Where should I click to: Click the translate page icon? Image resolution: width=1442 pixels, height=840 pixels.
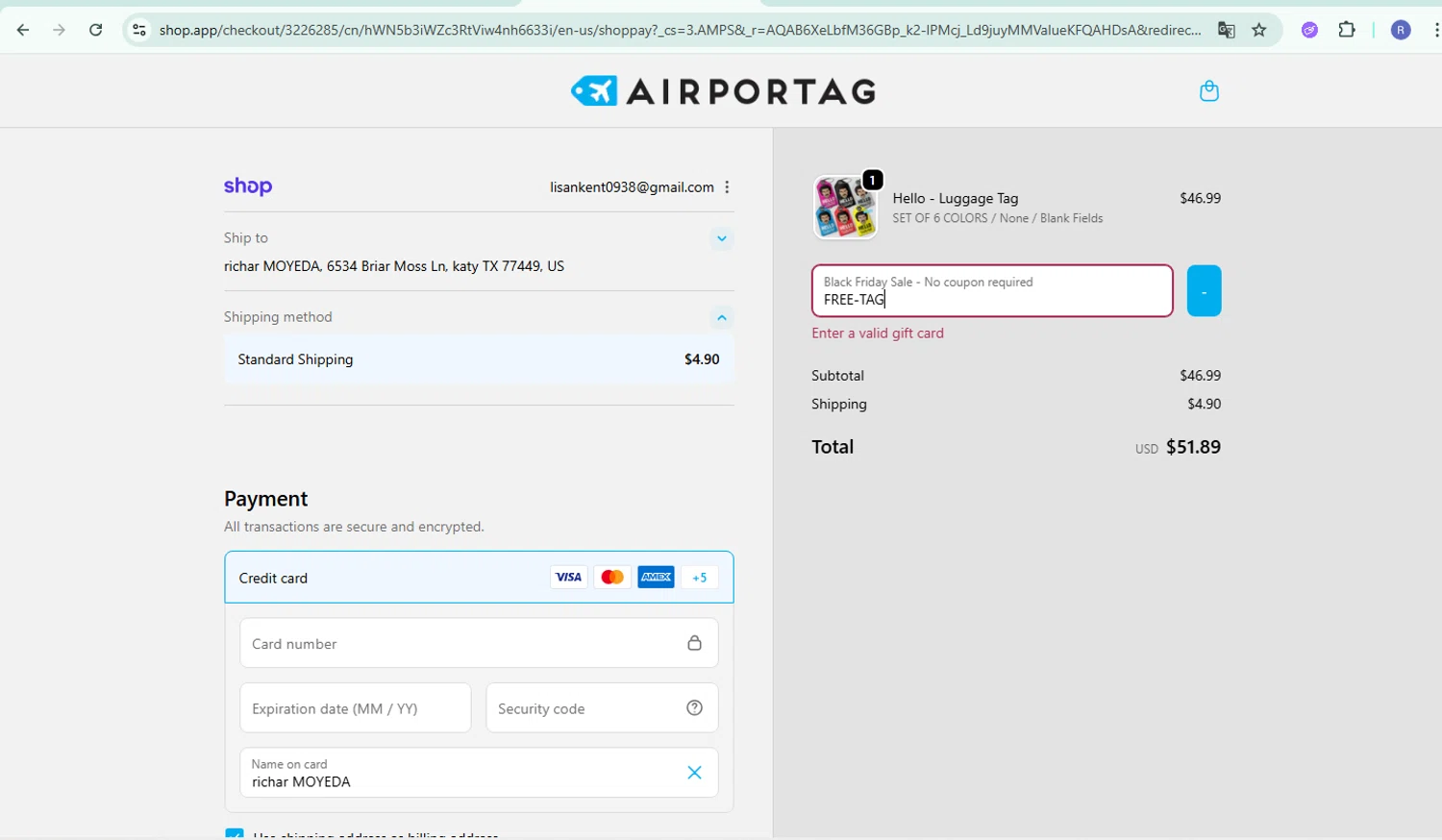[x=1226, y=30]
